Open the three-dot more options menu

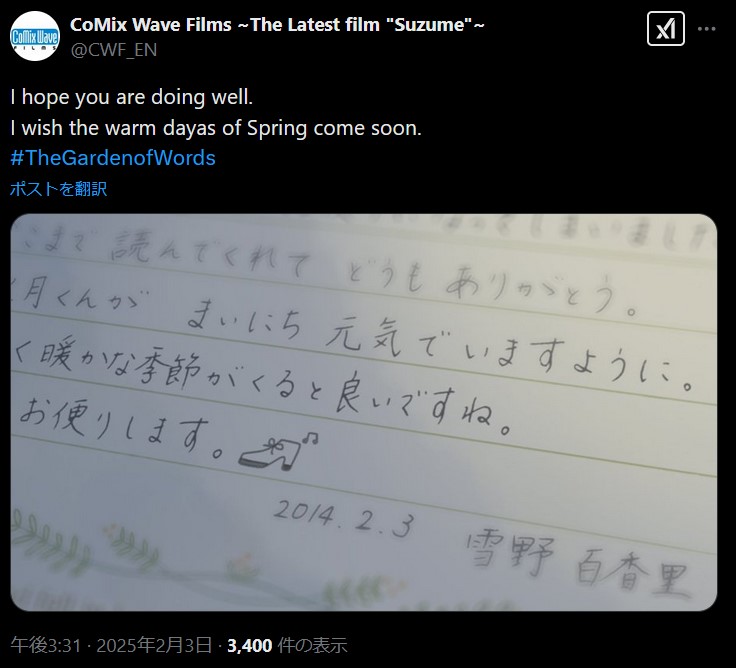(x=706, y=29)
